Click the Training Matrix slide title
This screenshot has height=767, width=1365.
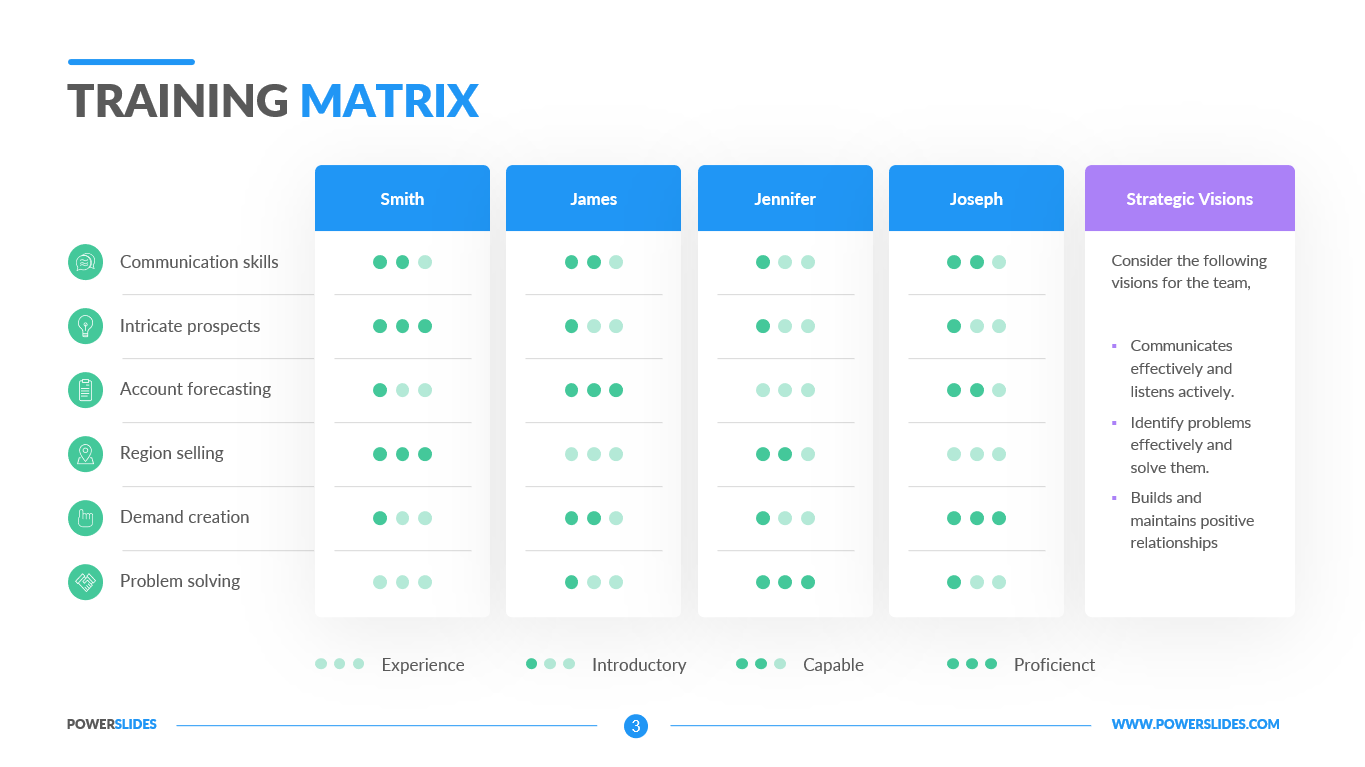point(273,101)
